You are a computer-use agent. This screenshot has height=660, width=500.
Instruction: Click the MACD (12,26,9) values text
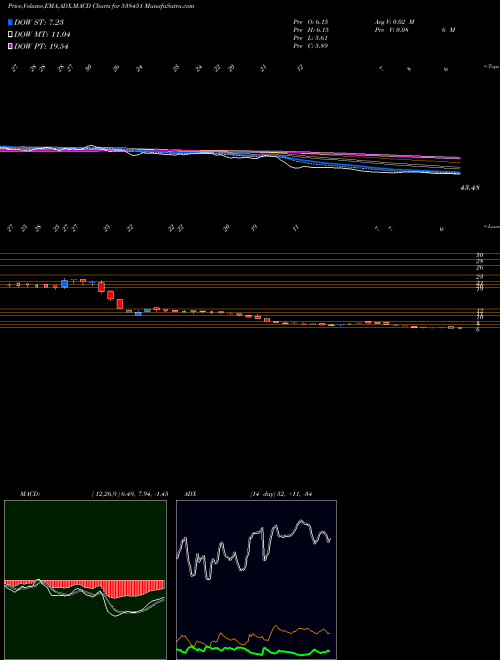click(x=130, y=494)
